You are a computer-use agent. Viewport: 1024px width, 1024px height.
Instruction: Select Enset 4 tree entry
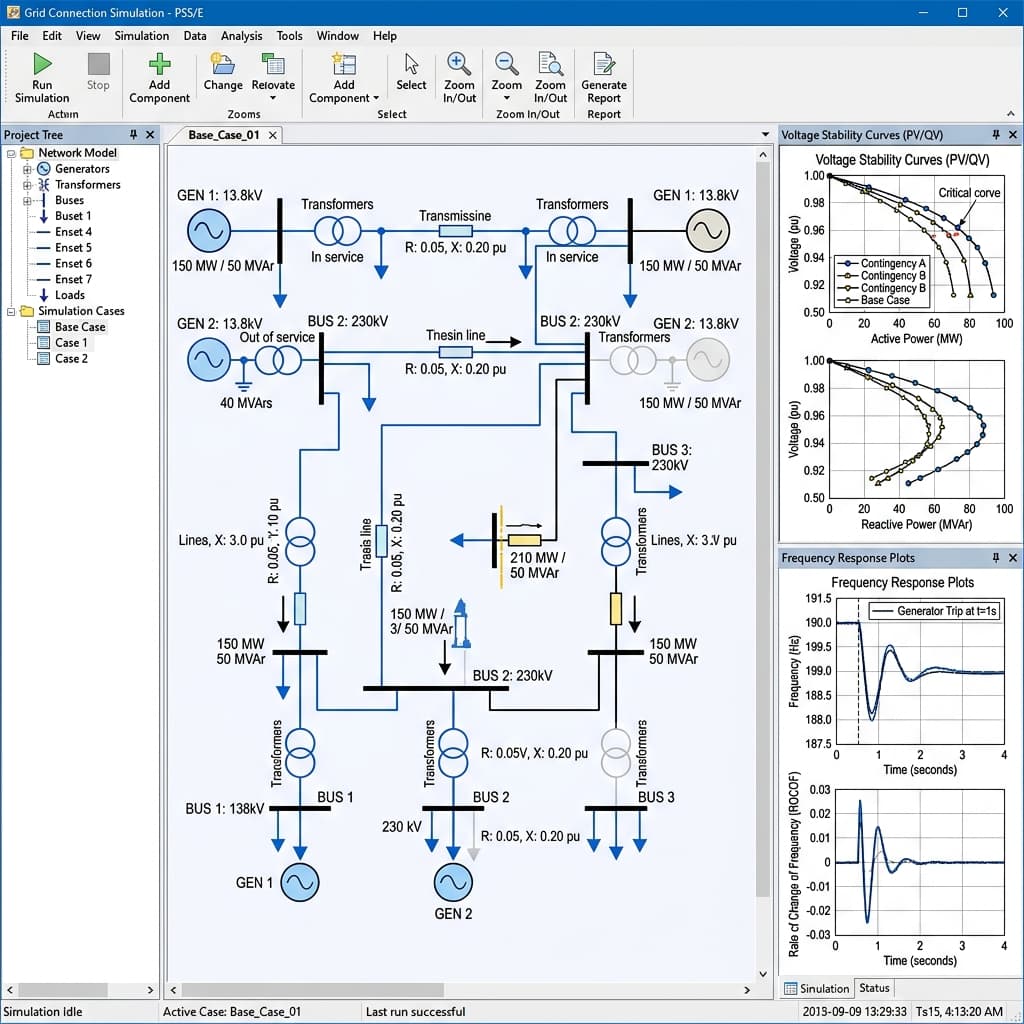click(x=73, y=232)
